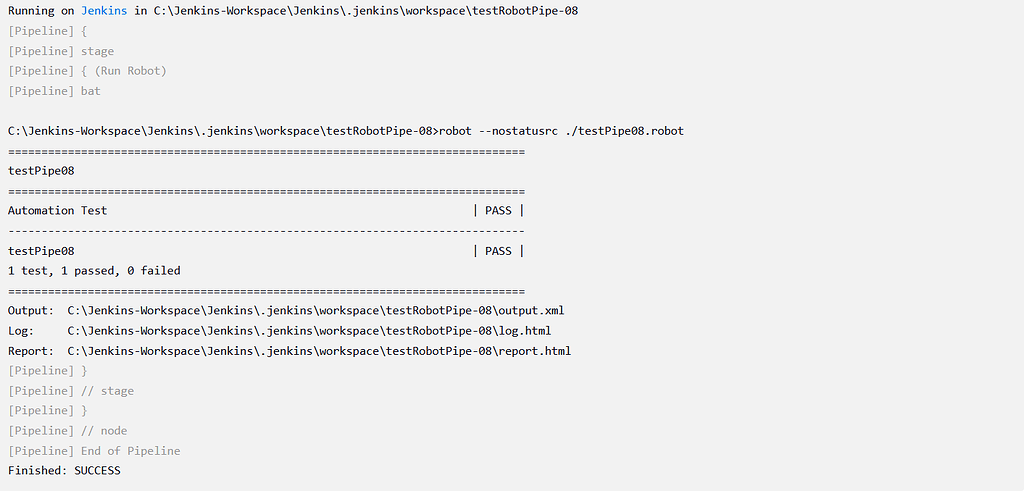Image resolution: width=1024 pixels, height=491 pixels.
Task: Click the first "[Pipeline] {" opening line
Action: coord(47,31)
